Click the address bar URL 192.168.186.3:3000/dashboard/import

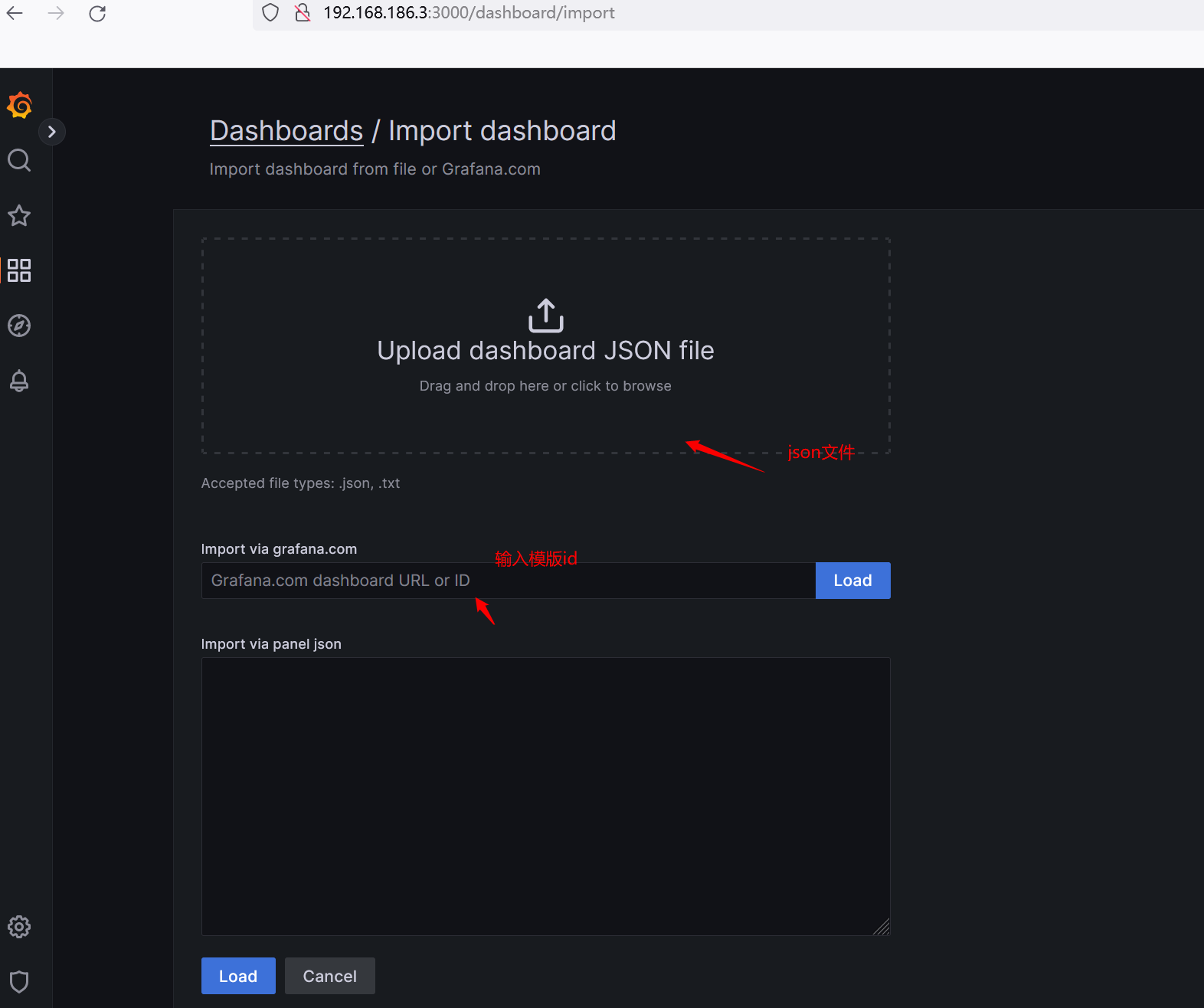469,13
